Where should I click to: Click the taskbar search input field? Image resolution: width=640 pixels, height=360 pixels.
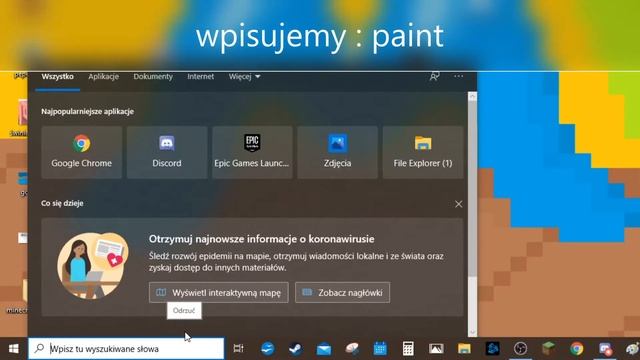point(126,349)
